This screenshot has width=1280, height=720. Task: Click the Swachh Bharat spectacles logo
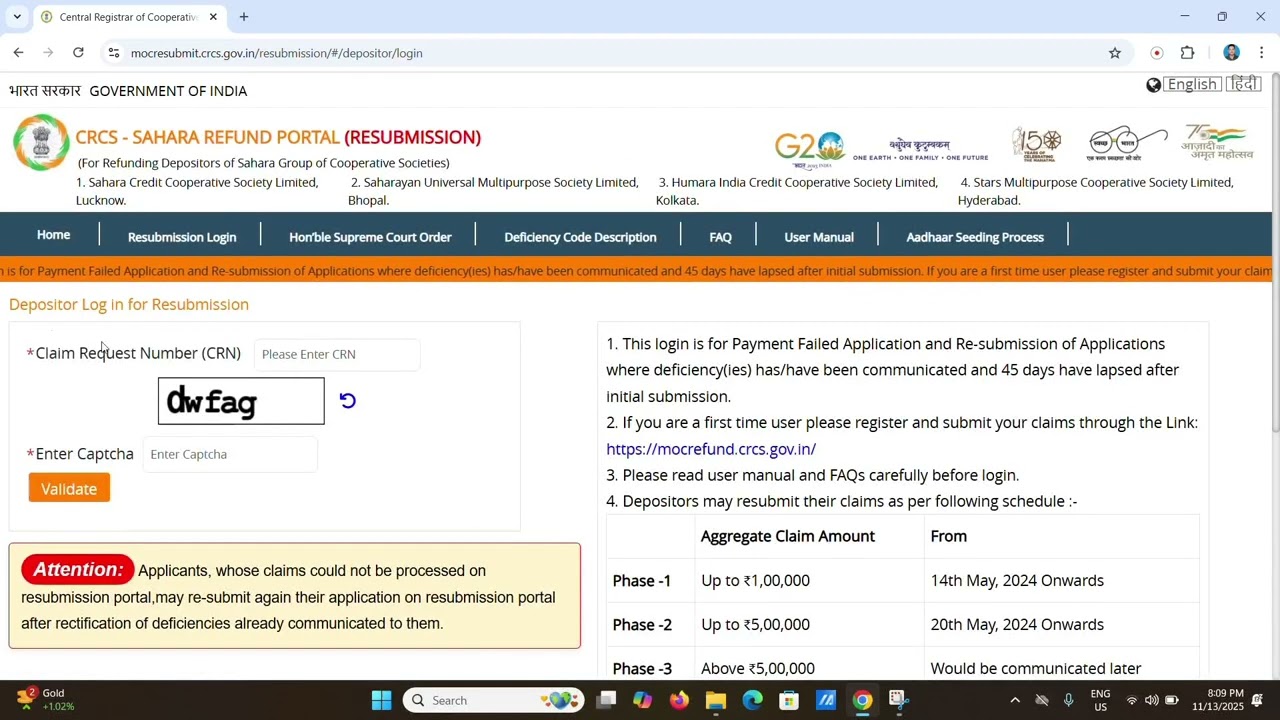click(1127, 143)
